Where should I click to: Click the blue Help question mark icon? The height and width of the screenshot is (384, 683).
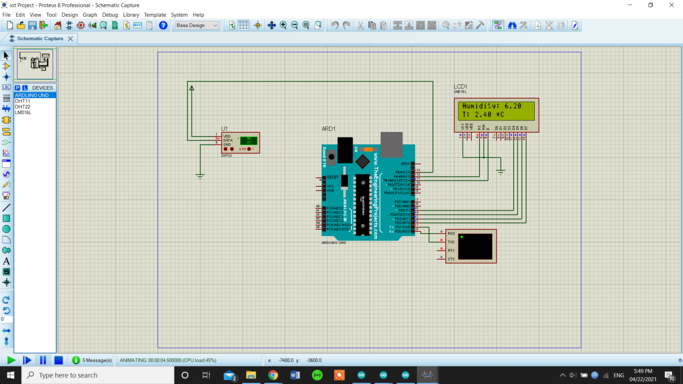pos(163,26)
